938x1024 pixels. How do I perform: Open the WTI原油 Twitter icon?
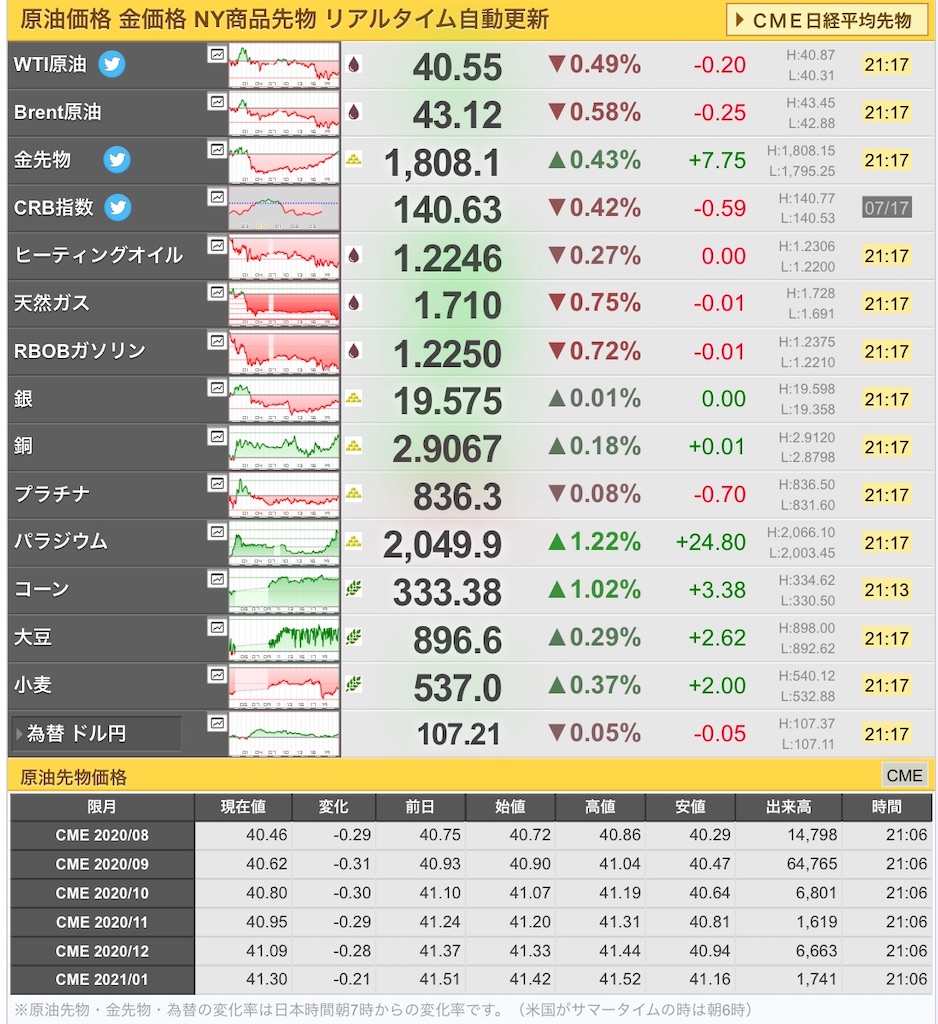112,64
